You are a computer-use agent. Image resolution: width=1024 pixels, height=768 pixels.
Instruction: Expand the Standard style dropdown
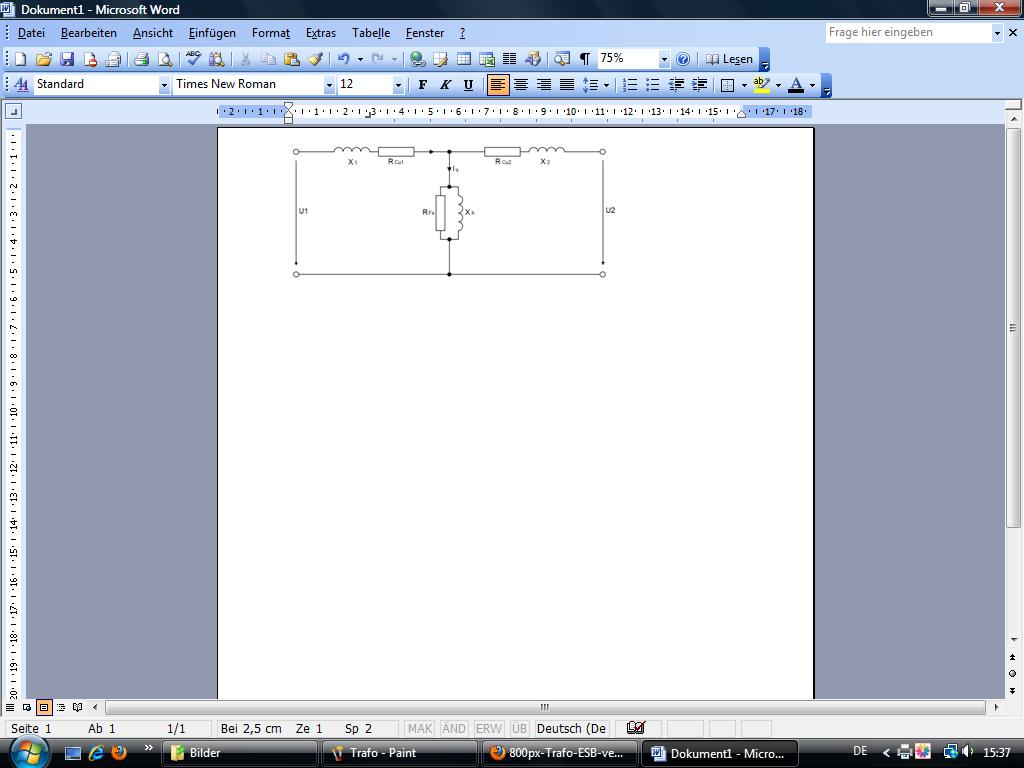point(164,85)
